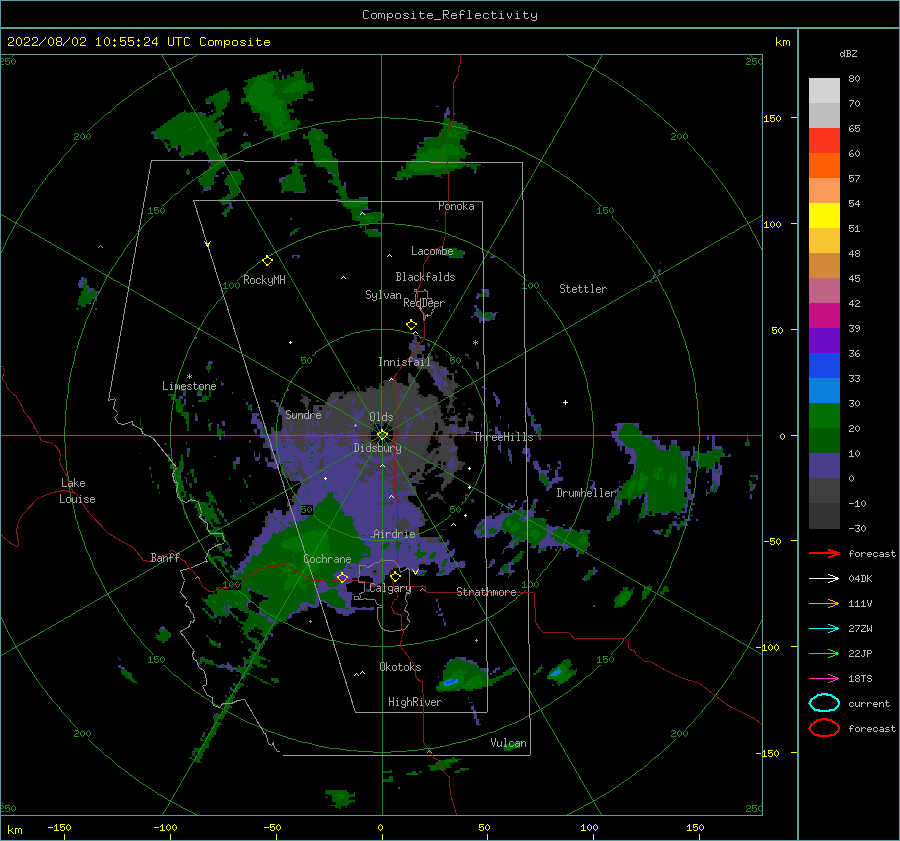Click the Olds city label
The width and height of the screenshot is (900, 841).
381,417
